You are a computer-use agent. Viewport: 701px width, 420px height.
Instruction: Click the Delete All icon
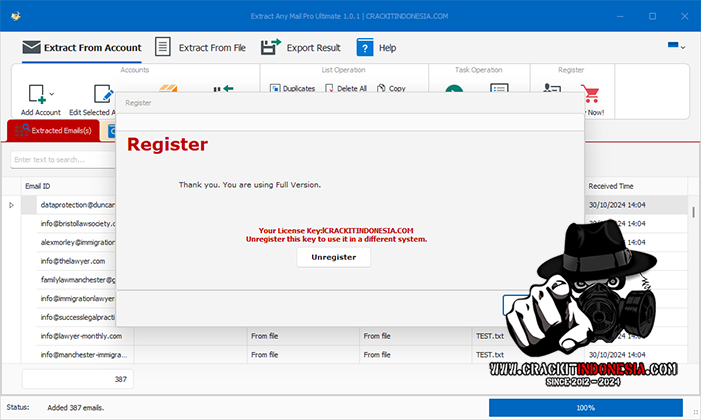329,89
